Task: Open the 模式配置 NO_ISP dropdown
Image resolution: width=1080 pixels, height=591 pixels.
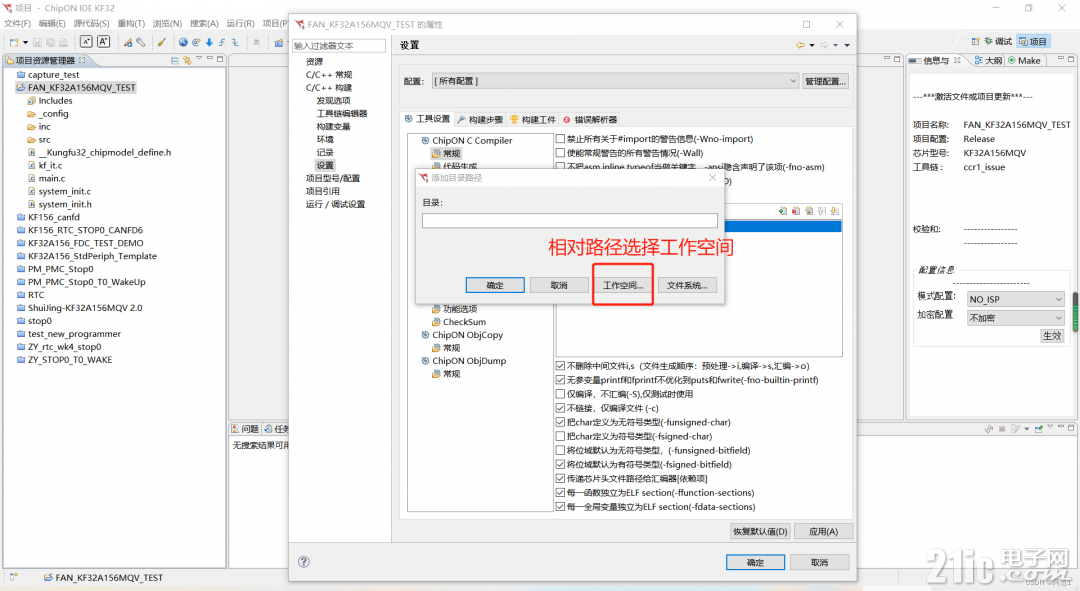Action: tap(1016, 299)
